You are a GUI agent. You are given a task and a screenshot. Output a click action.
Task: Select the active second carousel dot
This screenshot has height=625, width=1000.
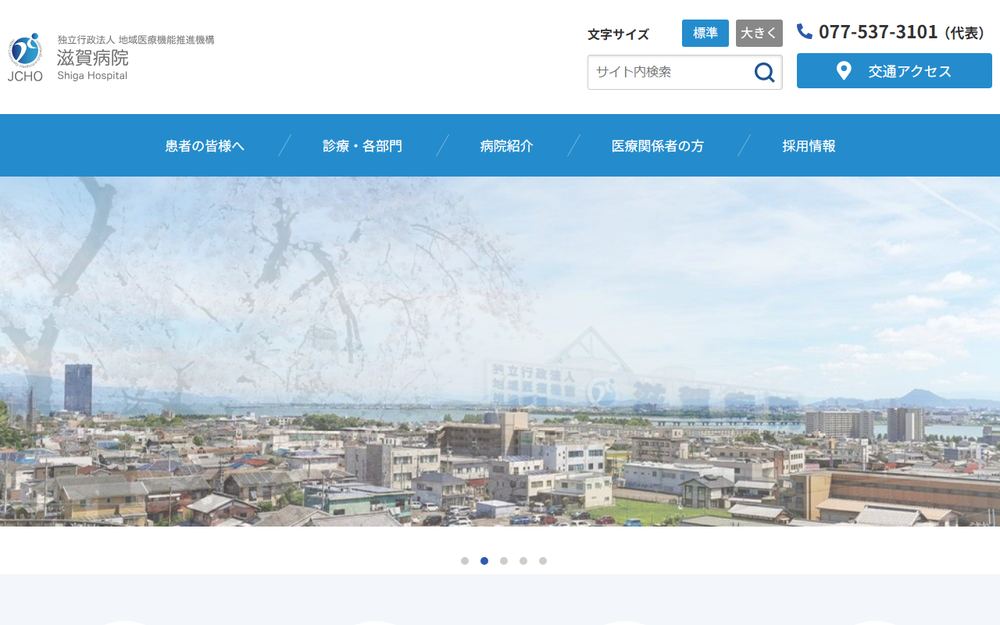(484, 561)
